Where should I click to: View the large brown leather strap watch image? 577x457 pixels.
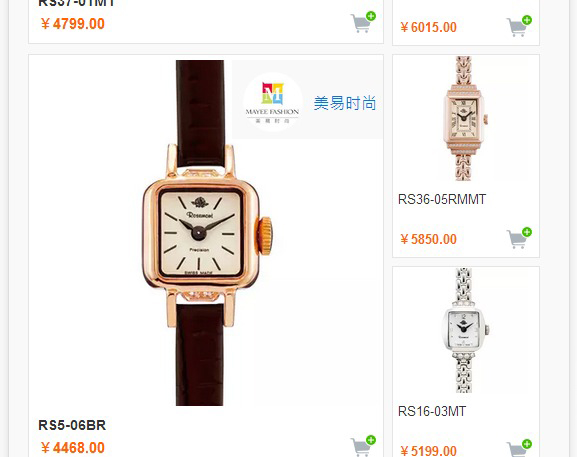point(206,233)
